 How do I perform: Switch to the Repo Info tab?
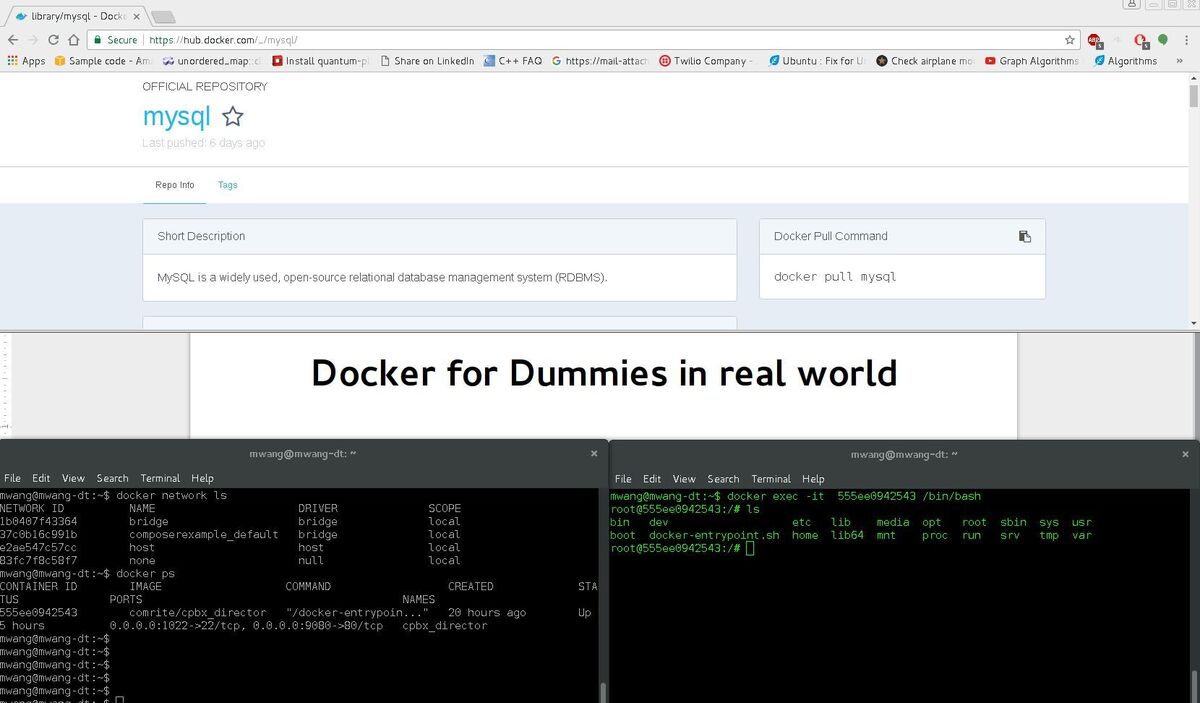(x=175, y=185)
